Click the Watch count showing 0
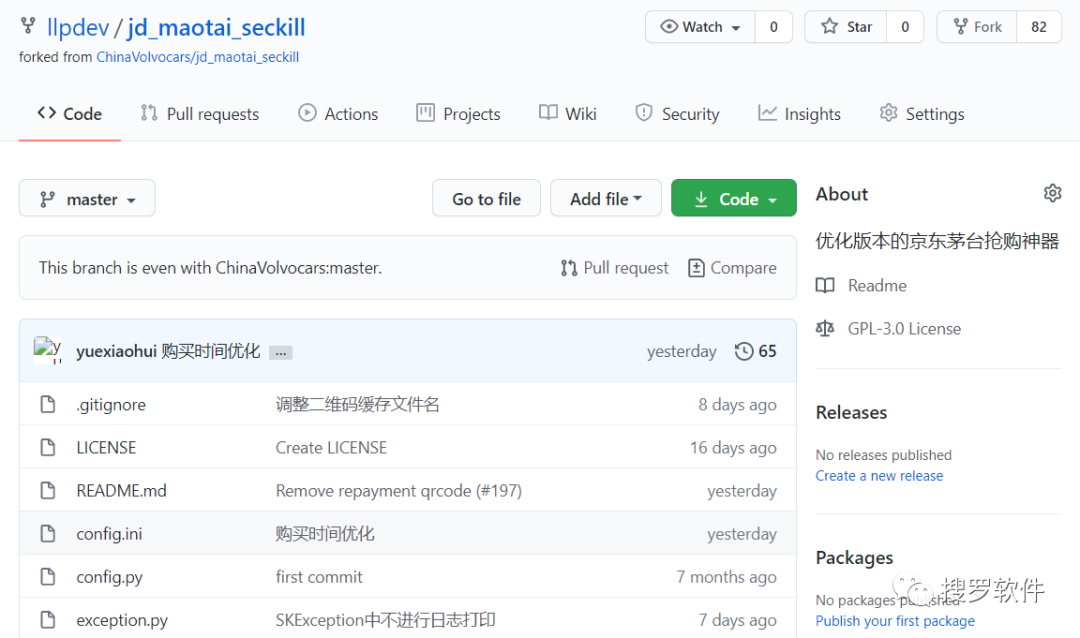 point(773,27)
